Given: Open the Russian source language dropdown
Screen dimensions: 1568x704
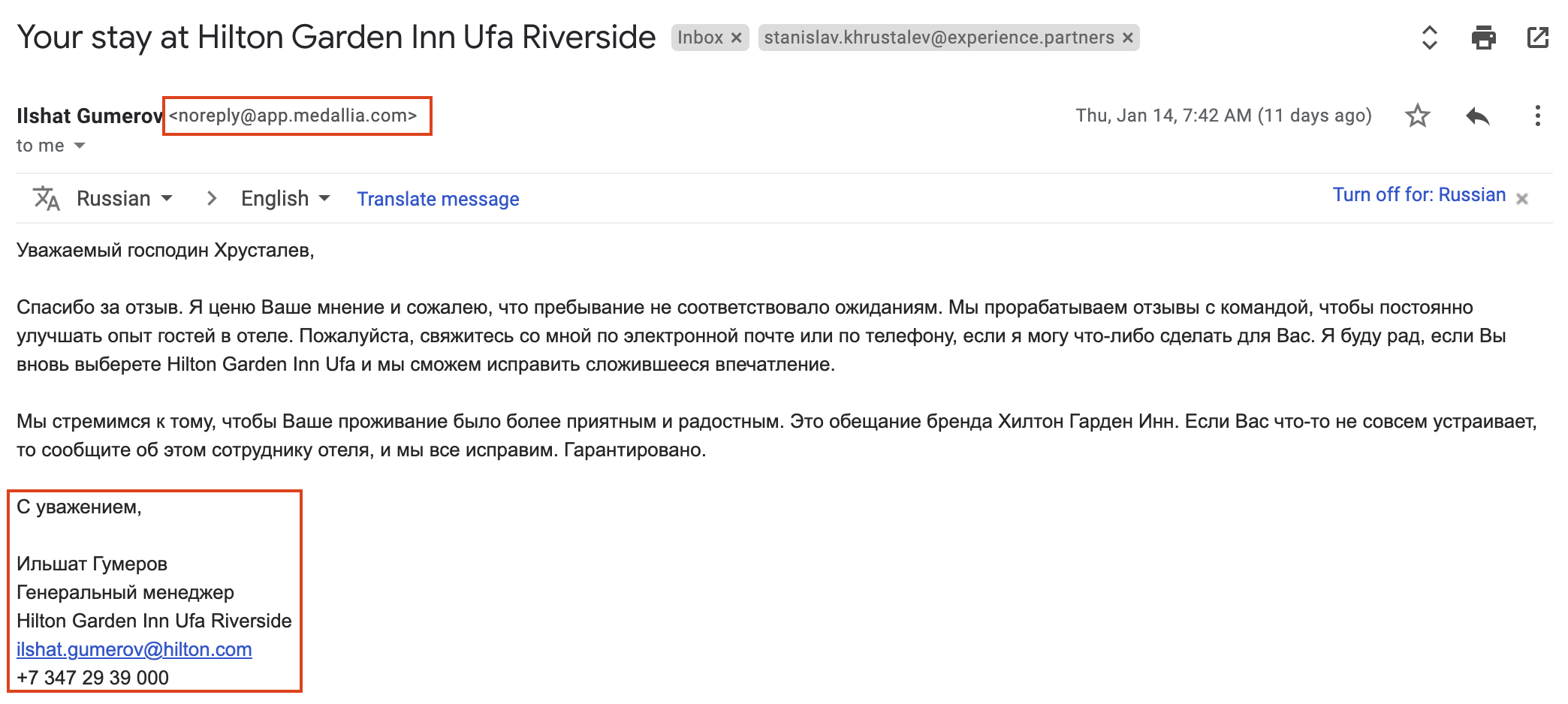Looking at the screenshot, I should click(x=125, y=198).
